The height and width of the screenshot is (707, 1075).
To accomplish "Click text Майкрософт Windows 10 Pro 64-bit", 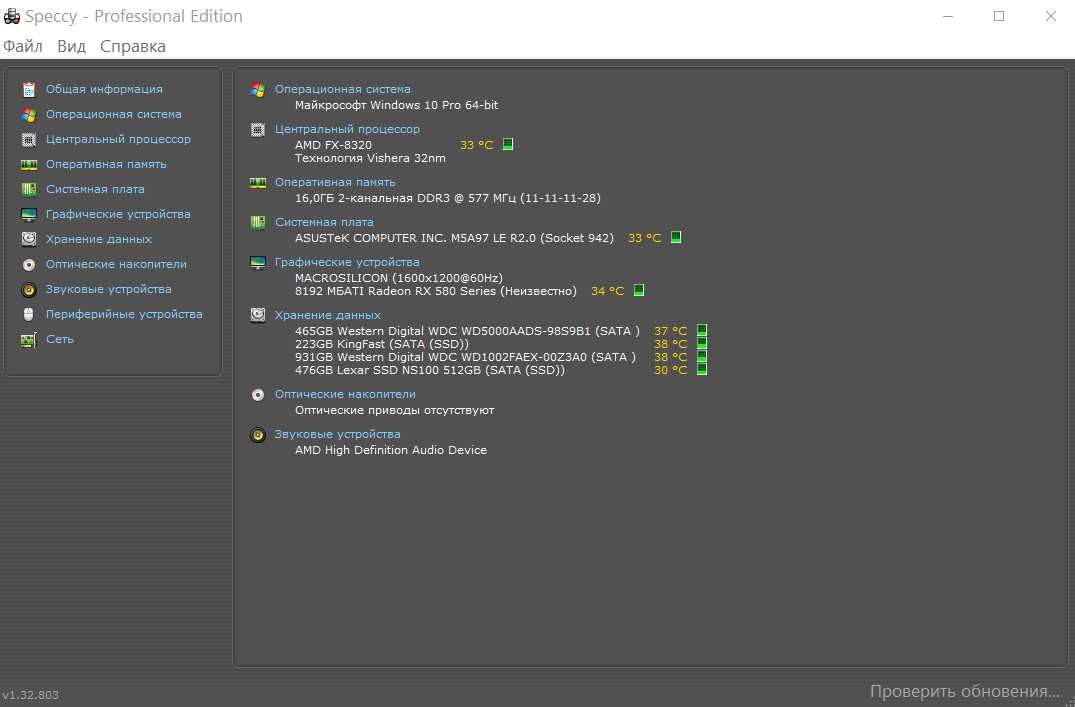I will coord(396,105).
